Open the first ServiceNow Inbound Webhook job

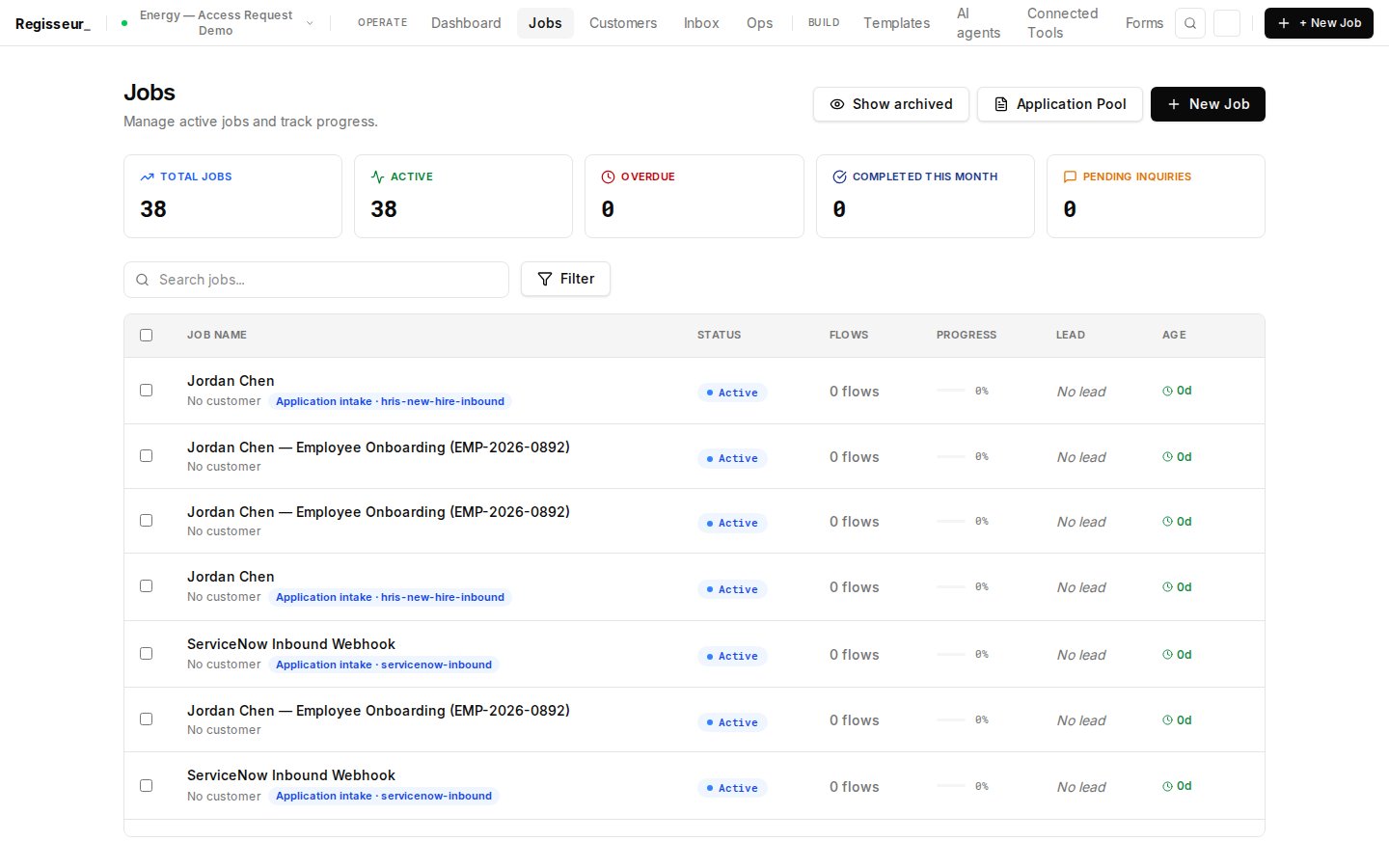click(291, 644)
